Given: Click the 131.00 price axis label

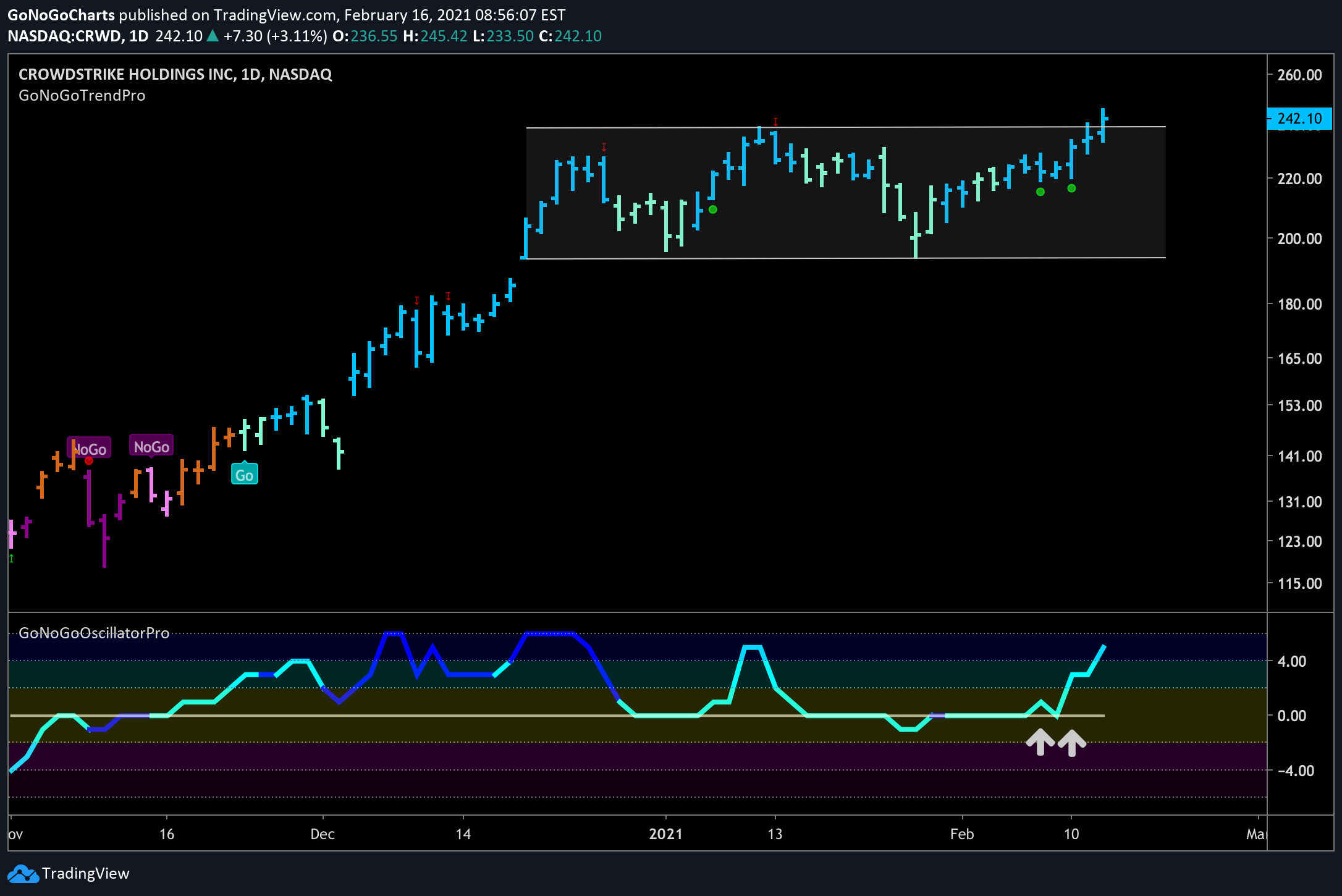Looking at the screenshot, I should [1299, 502].
